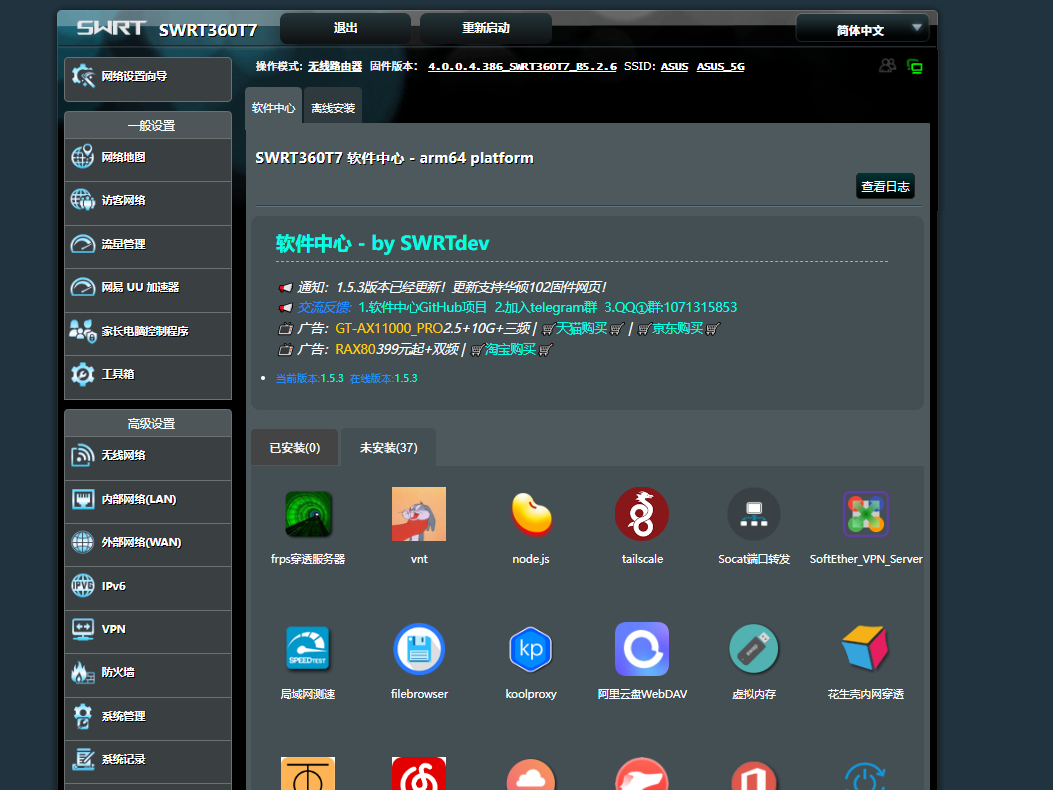Expand the 简体中文 language dropdown
Image resolution: width=1053 pixels, height=790 pixels.
(863, 30)
